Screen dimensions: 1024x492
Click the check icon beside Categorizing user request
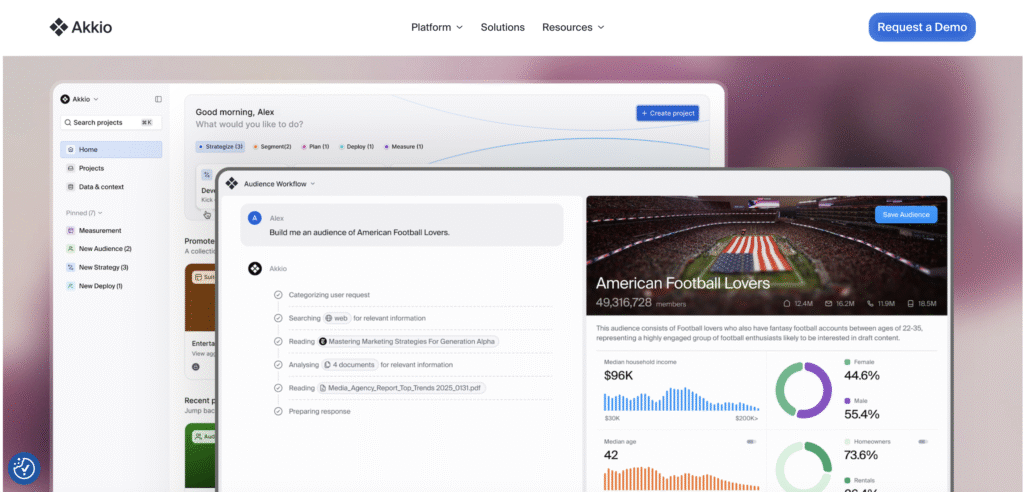[278, 295]
